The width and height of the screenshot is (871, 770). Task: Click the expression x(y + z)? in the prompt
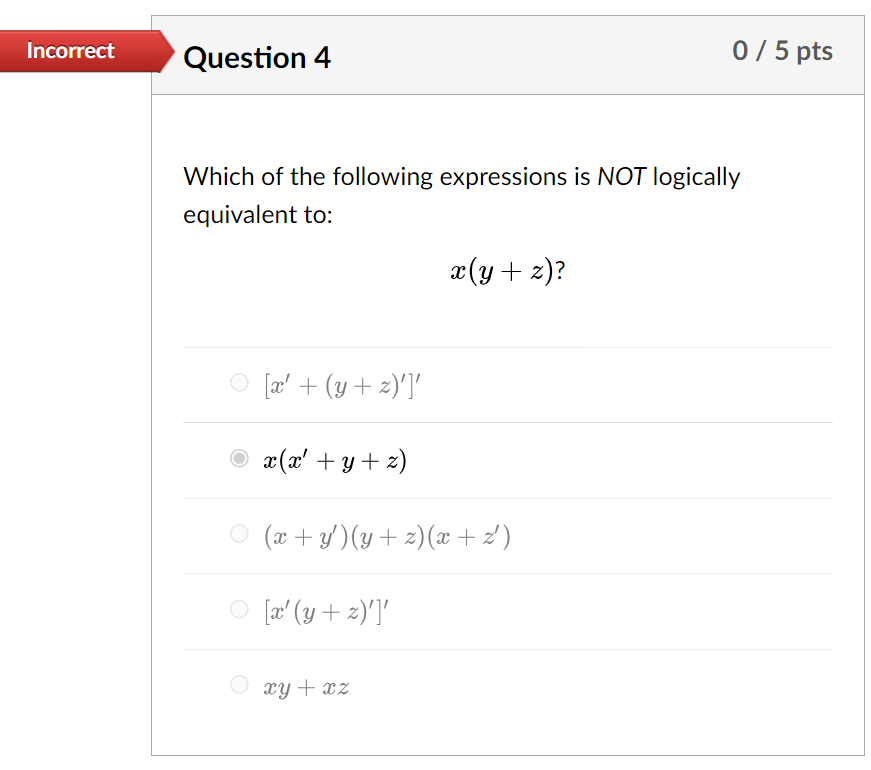pos(508,269)
